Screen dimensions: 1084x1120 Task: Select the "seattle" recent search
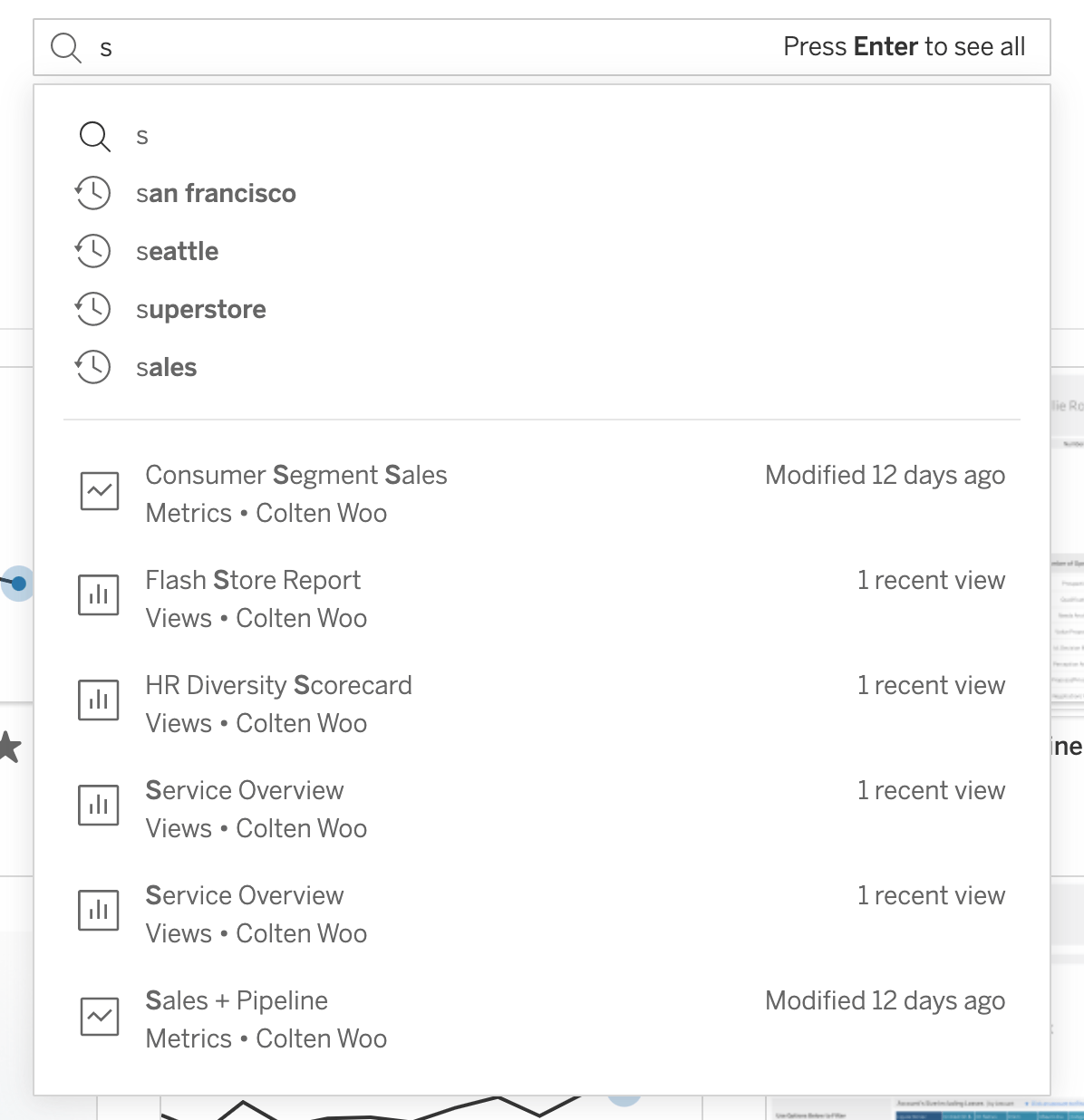(x=178, y=251)
